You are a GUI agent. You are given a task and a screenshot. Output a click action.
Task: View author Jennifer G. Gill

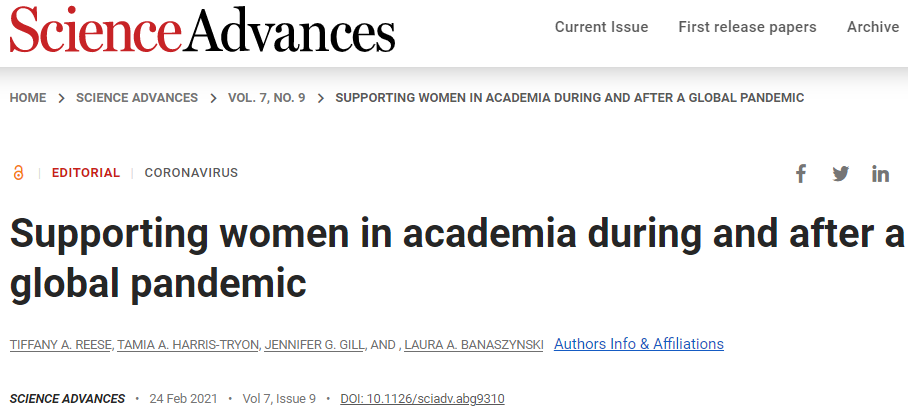click(314, 346)
